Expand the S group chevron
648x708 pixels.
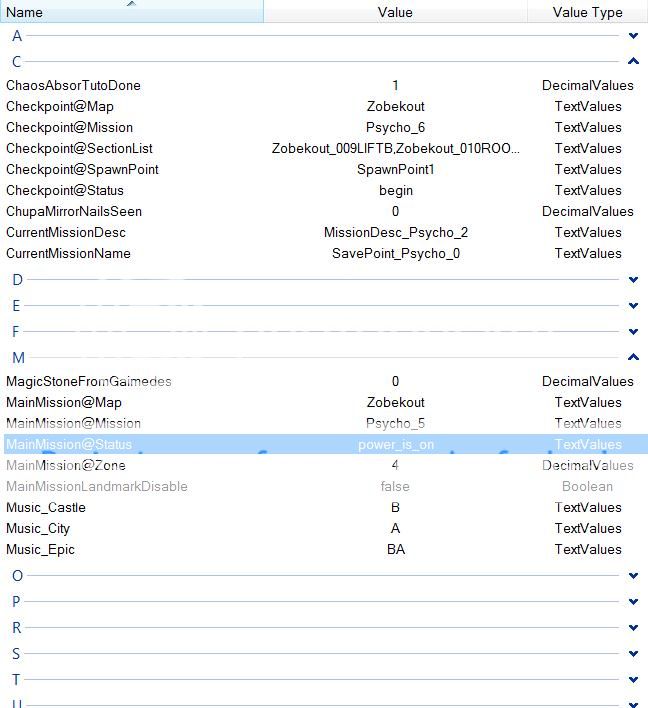[633, 654]
